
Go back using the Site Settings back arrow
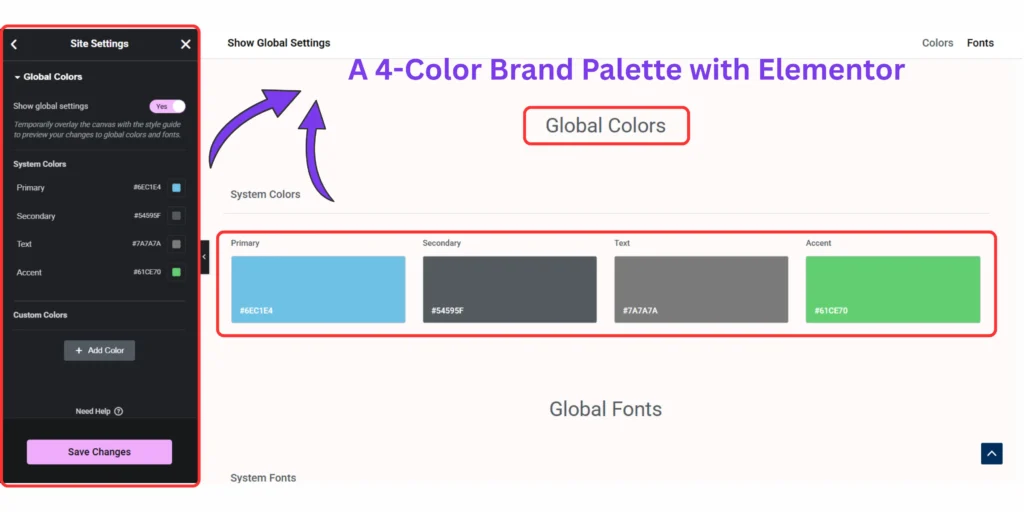[x=14, y=44]
